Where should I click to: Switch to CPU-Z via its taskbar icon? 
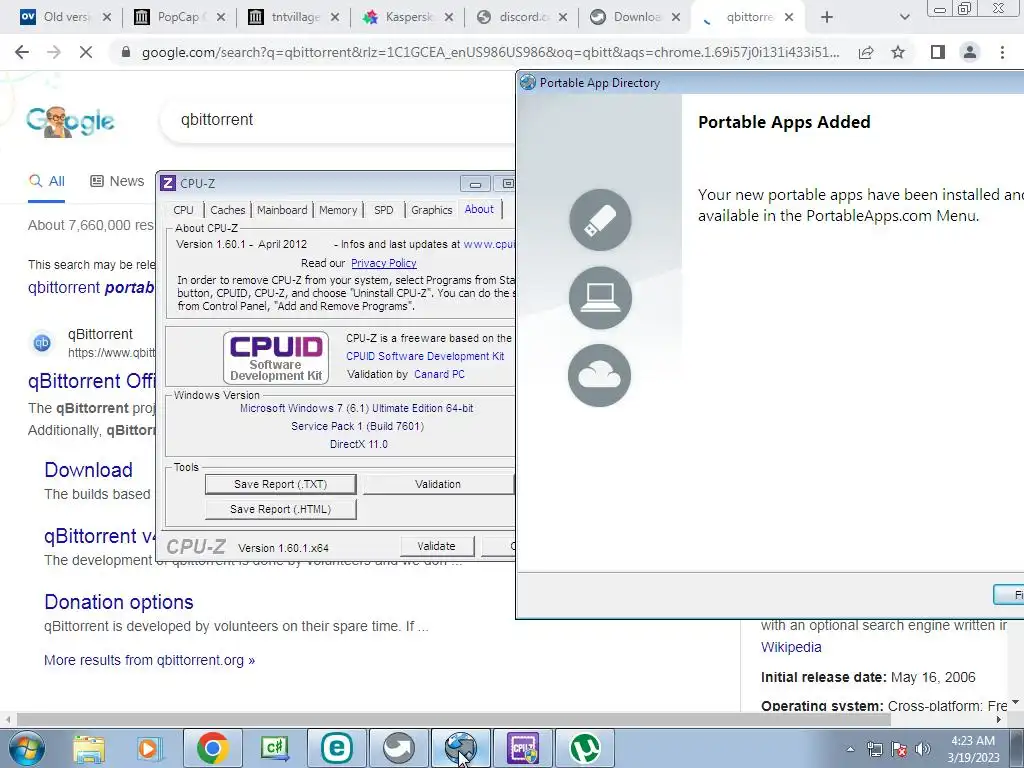(522, 748)
